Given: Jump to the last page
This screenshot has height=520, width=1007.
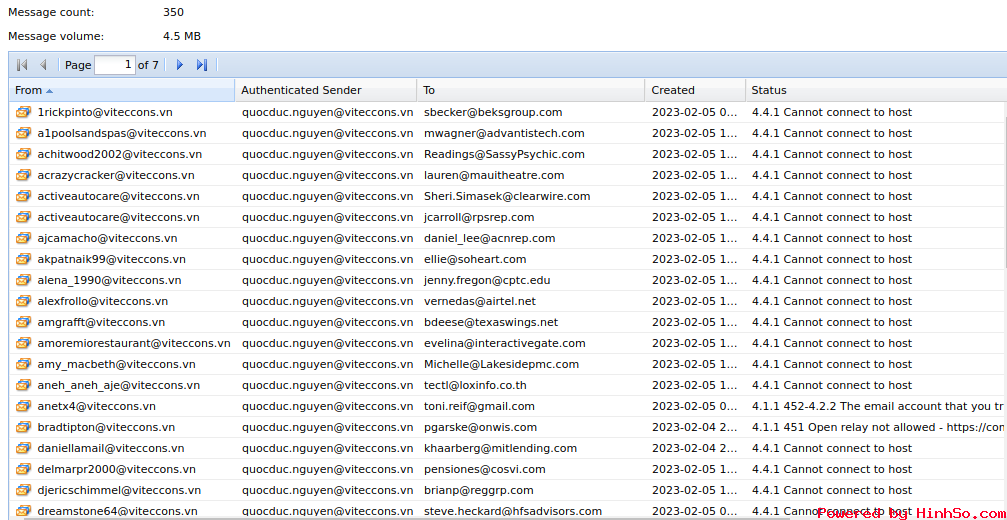Looking at the screenshot, I should coord(202,65).
